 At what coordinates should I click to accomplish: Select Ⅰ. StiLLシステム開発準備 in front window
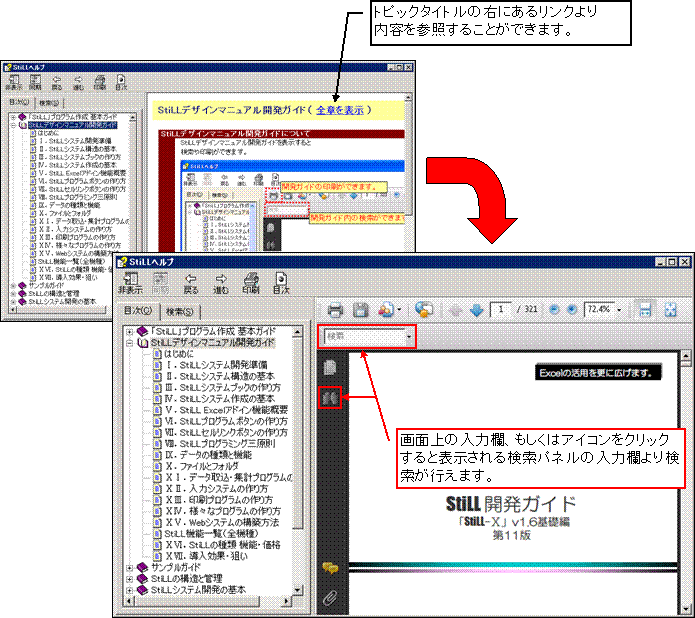(x=216, y=365)
